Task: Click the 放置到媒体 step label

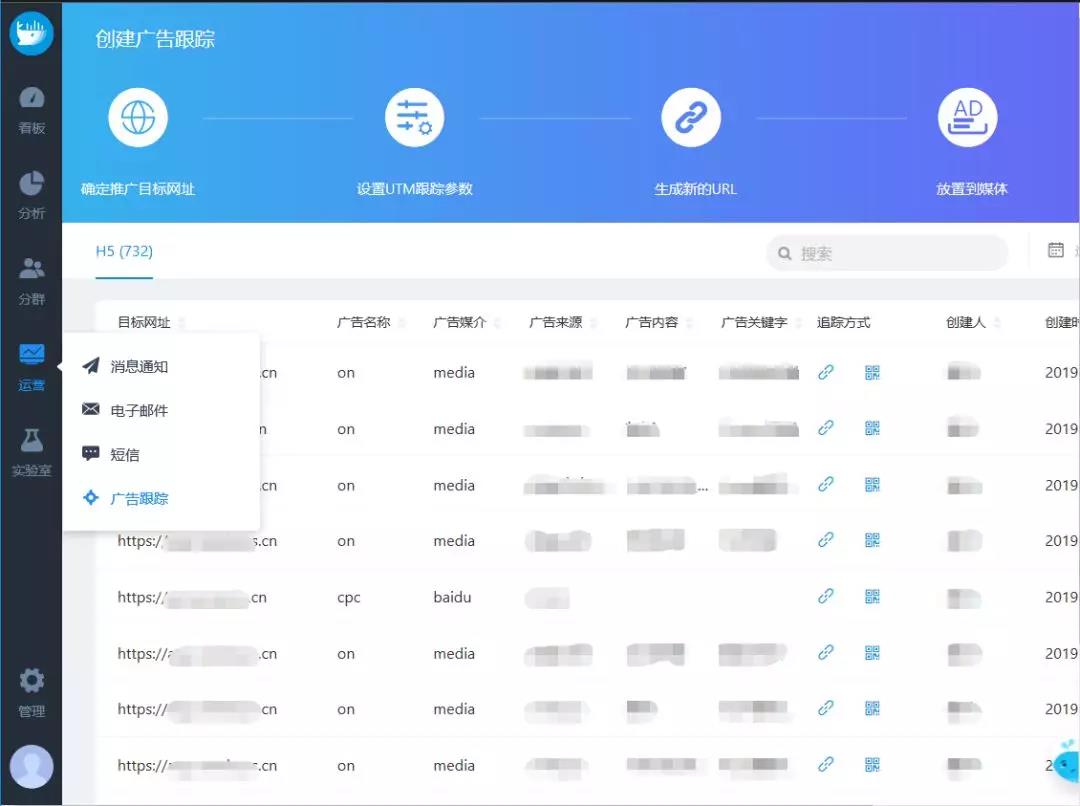Action: click(971, 189)
